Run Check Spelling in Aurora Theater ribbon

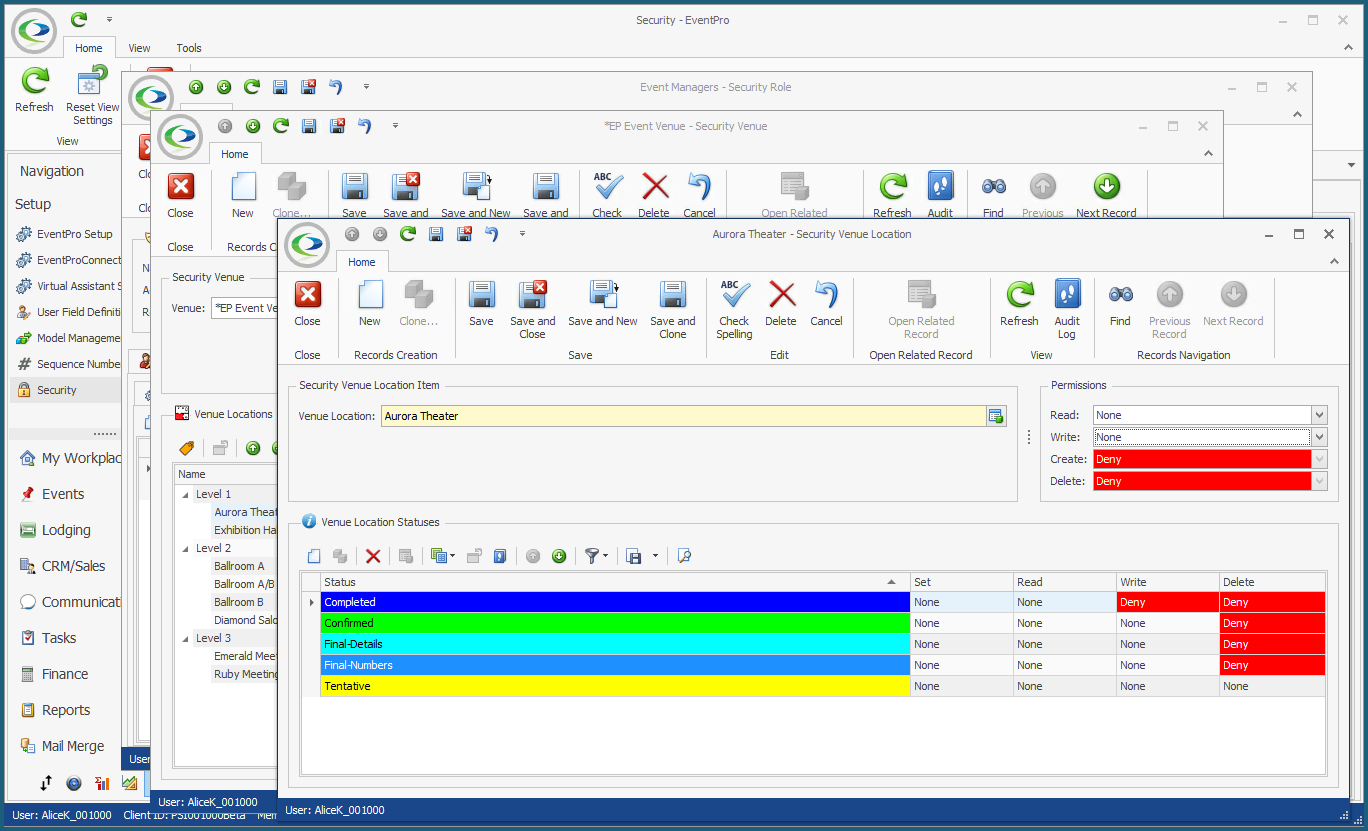[734, 310]
